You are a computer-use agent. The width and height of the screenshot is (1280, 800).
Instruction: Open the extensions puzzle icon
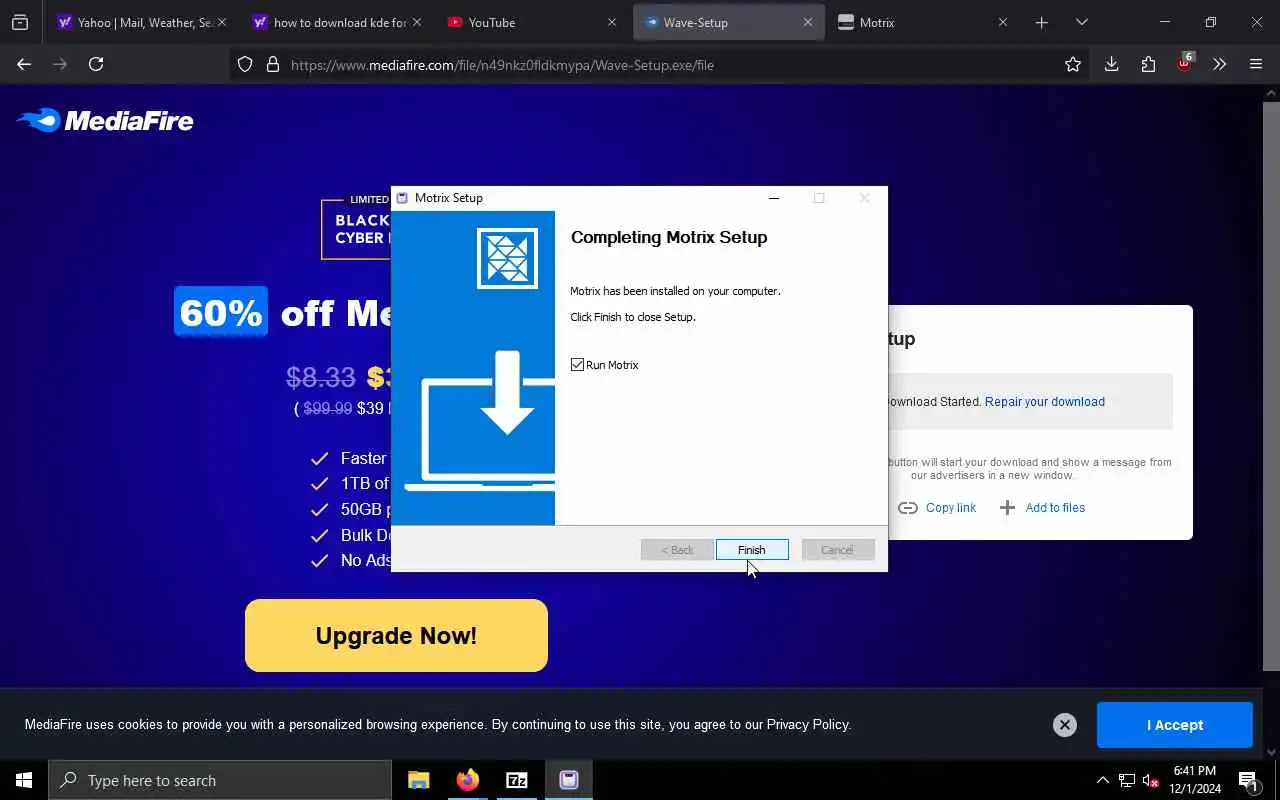[1148, 64]
